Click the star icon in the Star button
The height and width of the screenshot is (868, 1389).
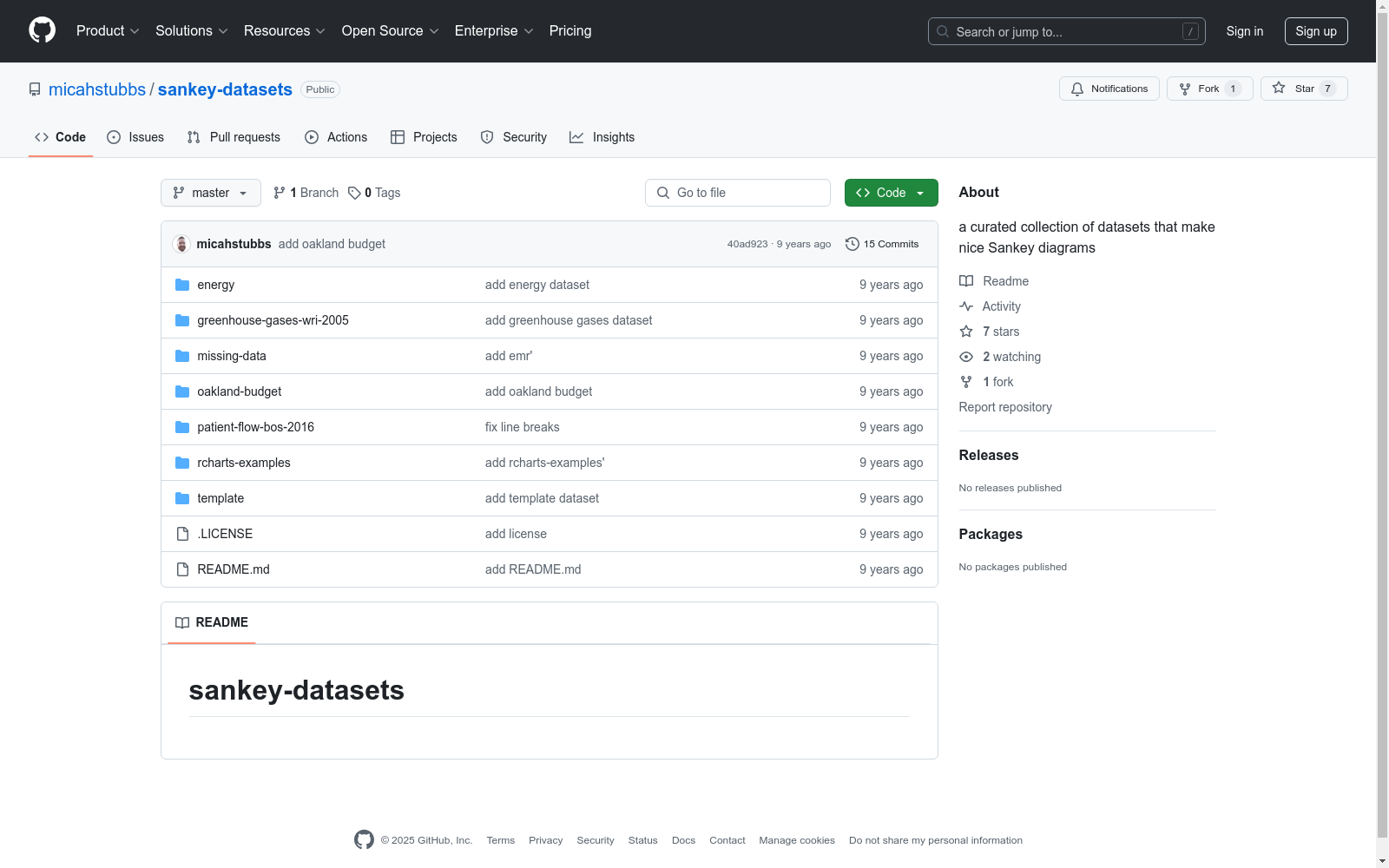[1279, 88]
